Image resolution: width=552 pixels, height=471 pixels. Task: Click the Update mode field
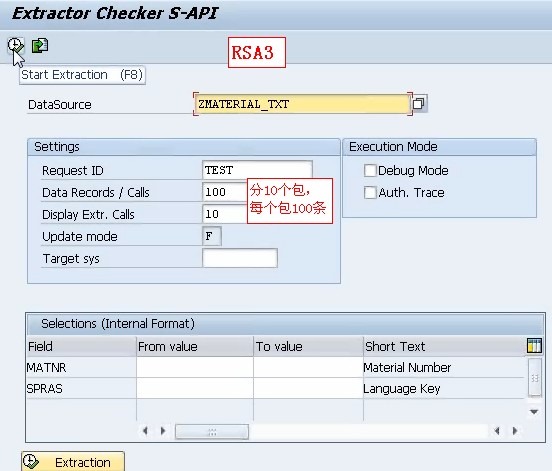tap(212, 236)
